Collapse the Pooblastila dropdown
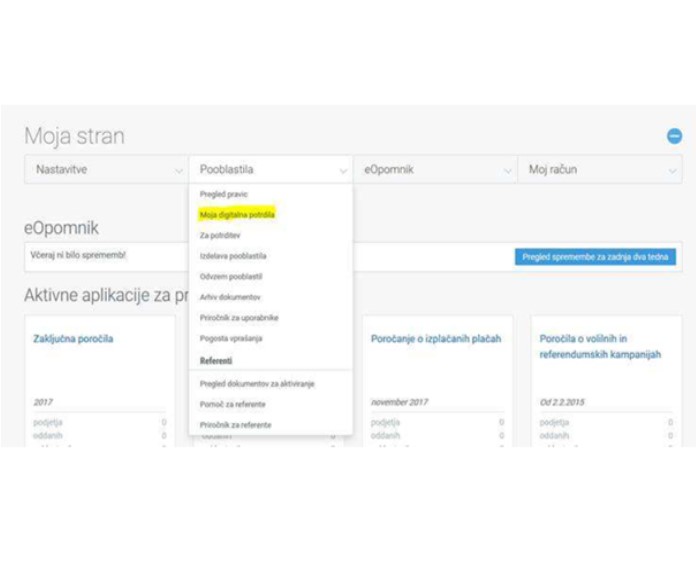Viewport: 696px width, 564px height. 270,170
